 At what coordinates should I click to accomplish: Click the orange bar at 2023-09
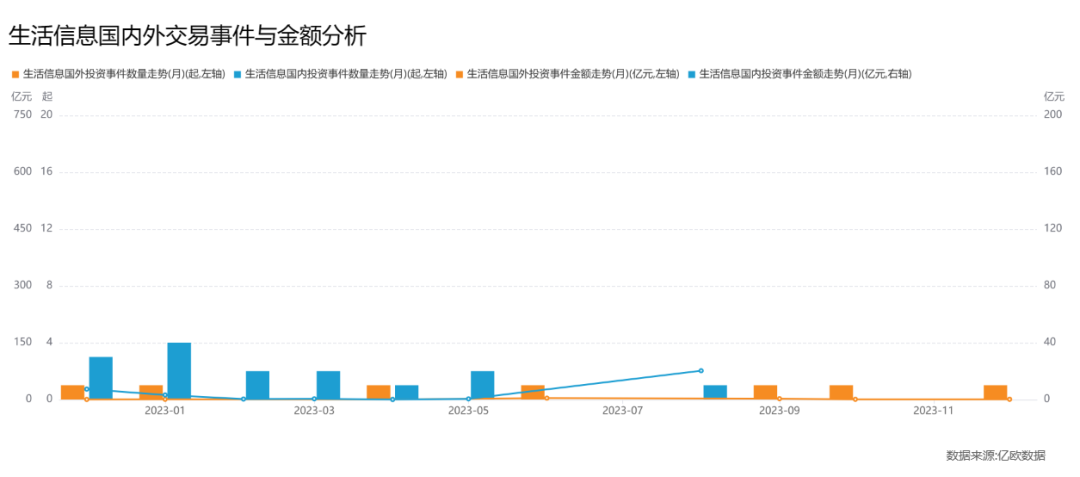[765, 392]
